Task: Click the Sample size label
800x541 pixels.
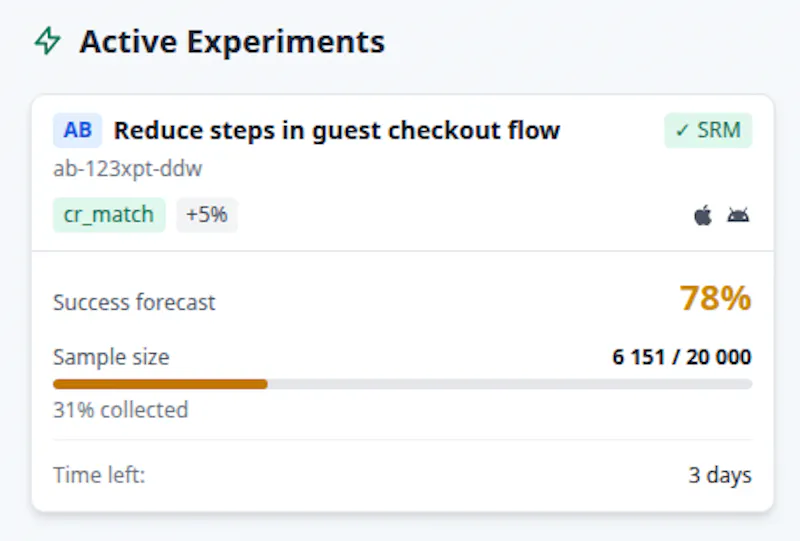Action: [x=111, y=357]
